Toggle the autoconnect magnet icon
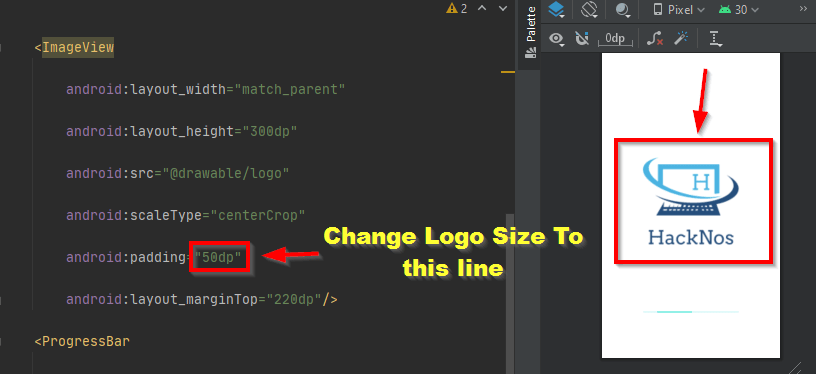 pyautogui.click(x=582, y=38)
